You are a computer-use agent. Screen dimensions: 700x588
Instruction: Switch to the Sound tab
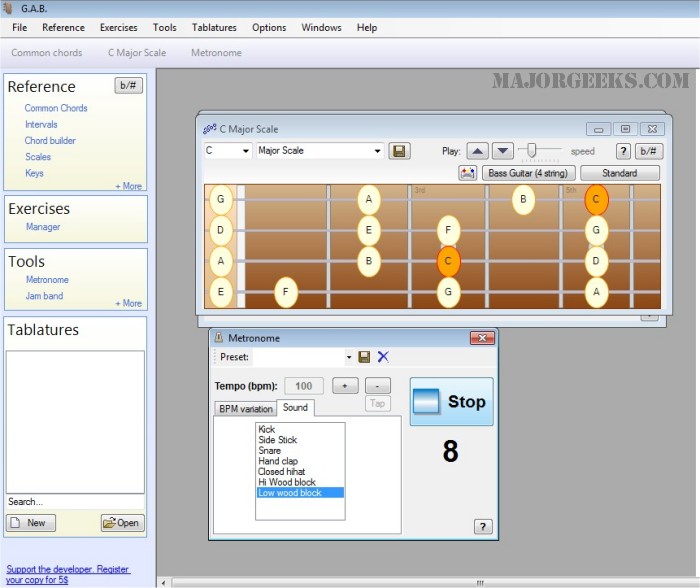click(x=295, y=408)
